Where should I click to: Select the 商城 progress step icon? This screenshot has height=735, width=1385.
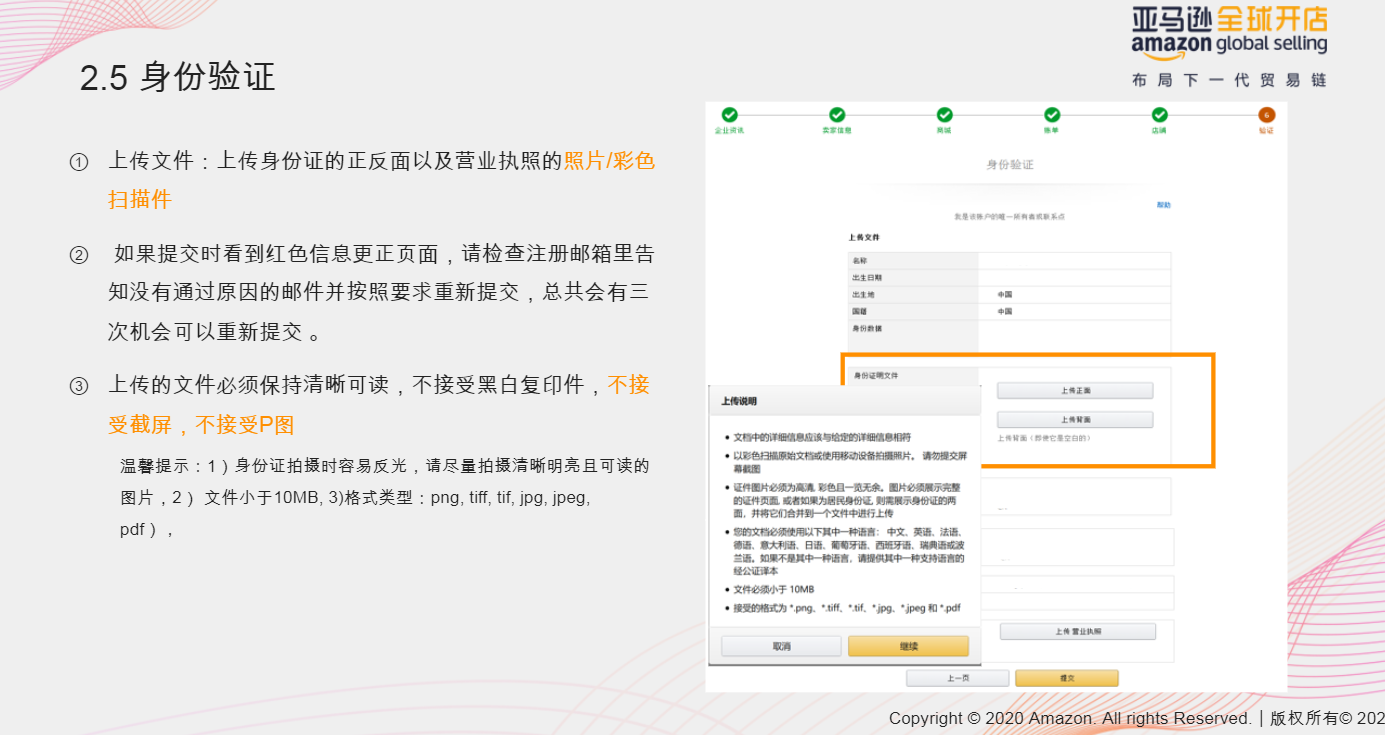coord(943,114)
